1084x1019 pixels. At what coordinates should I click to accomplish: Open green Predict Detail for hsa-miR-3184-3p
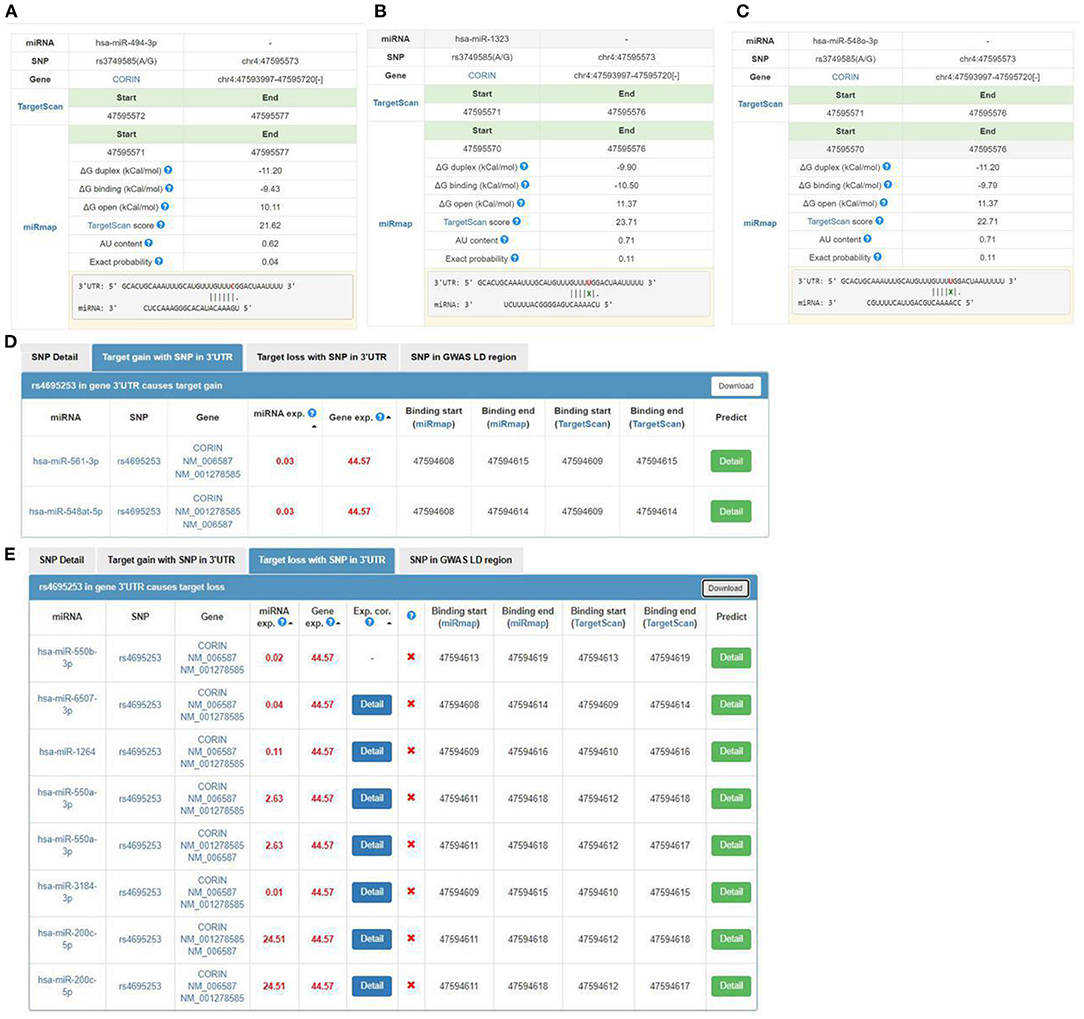tap(731, 892)
